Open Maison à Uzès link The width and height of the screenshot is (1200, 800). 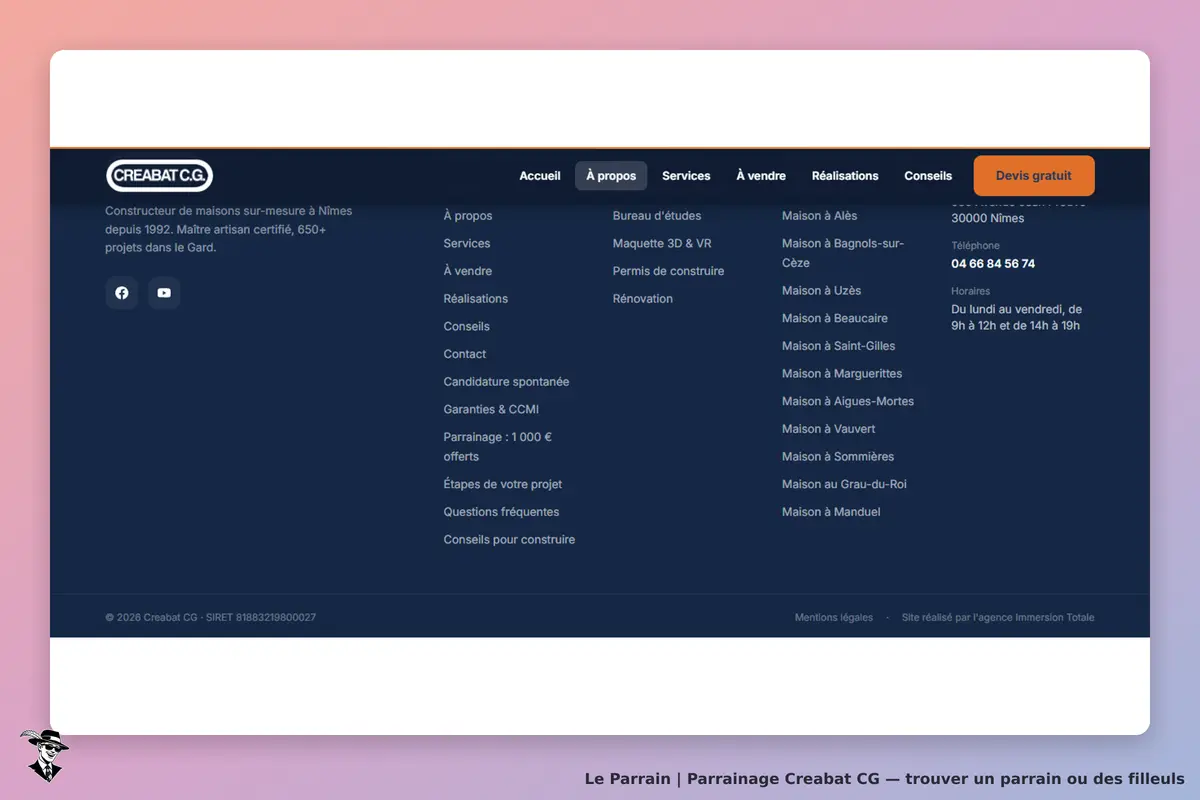point(821,291)
